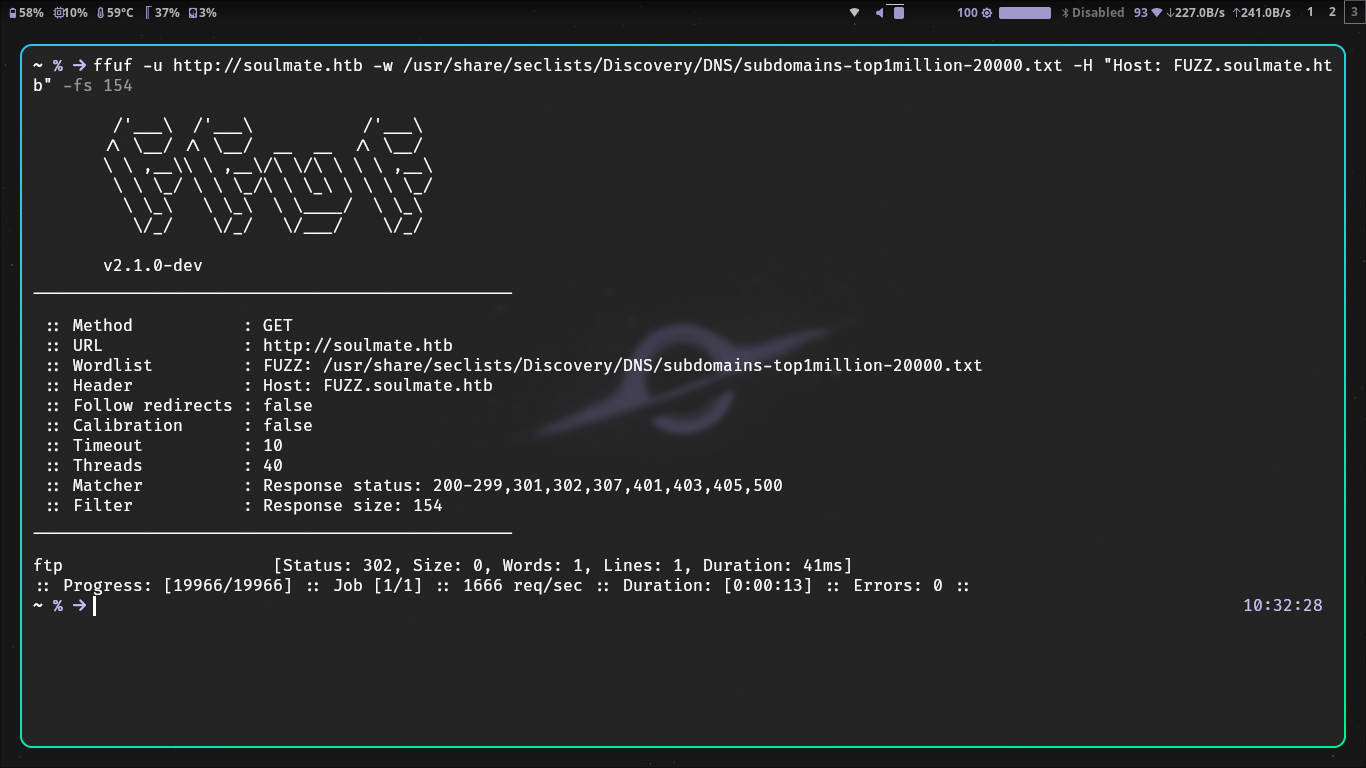The height and width of the screenshot is (768, 1366).
Task: Open the dropdown next to the 93 indicator
Action: [x=1155, y=13]
